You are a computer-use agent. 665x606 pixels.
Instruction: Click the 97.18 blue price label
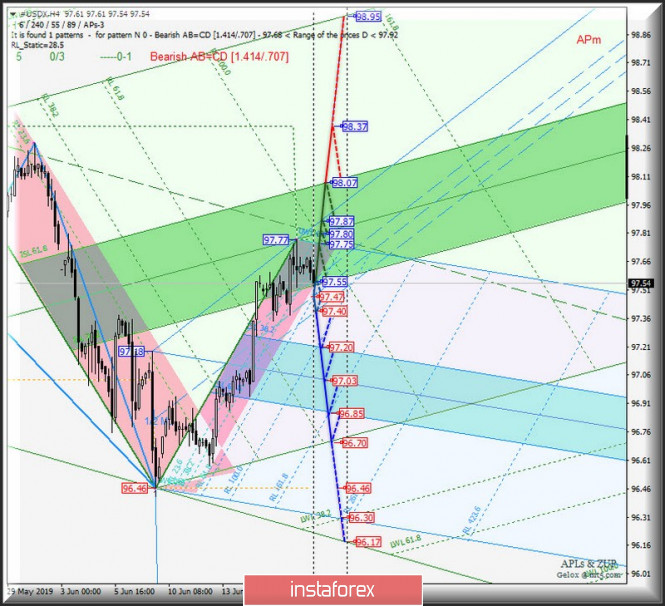click(x=131, y=352)
